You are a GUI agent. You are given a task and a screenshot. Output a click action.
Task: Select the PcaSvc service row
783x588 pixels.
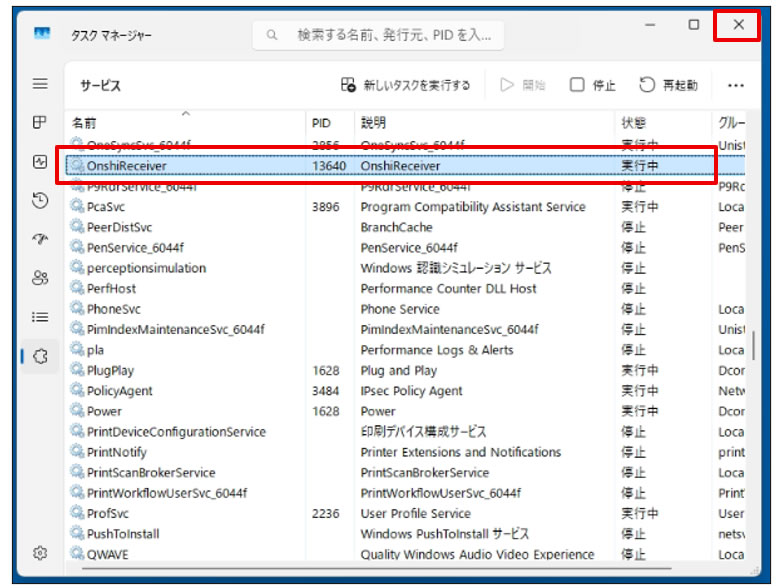pos(405,207)
